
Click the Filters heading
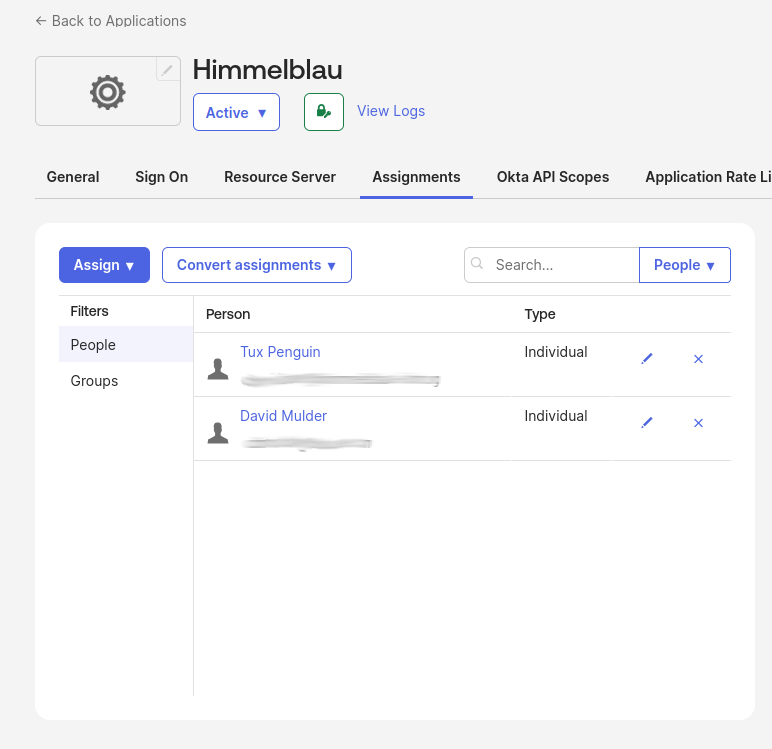coord(89,311)
